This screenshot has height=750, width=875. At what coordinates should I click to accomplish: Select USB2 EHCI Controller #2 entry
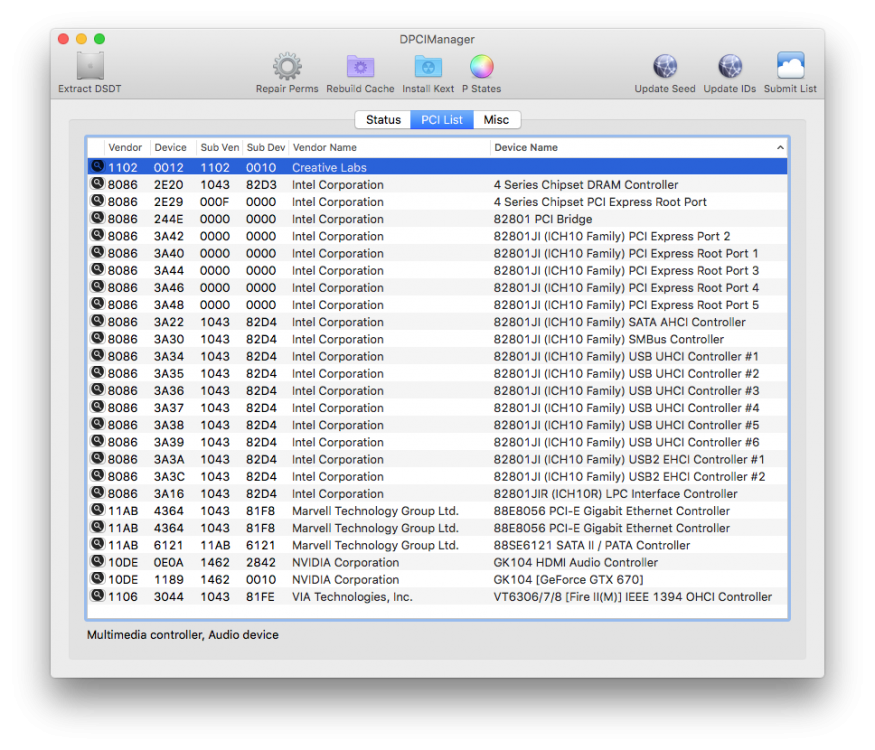(629, 477)
